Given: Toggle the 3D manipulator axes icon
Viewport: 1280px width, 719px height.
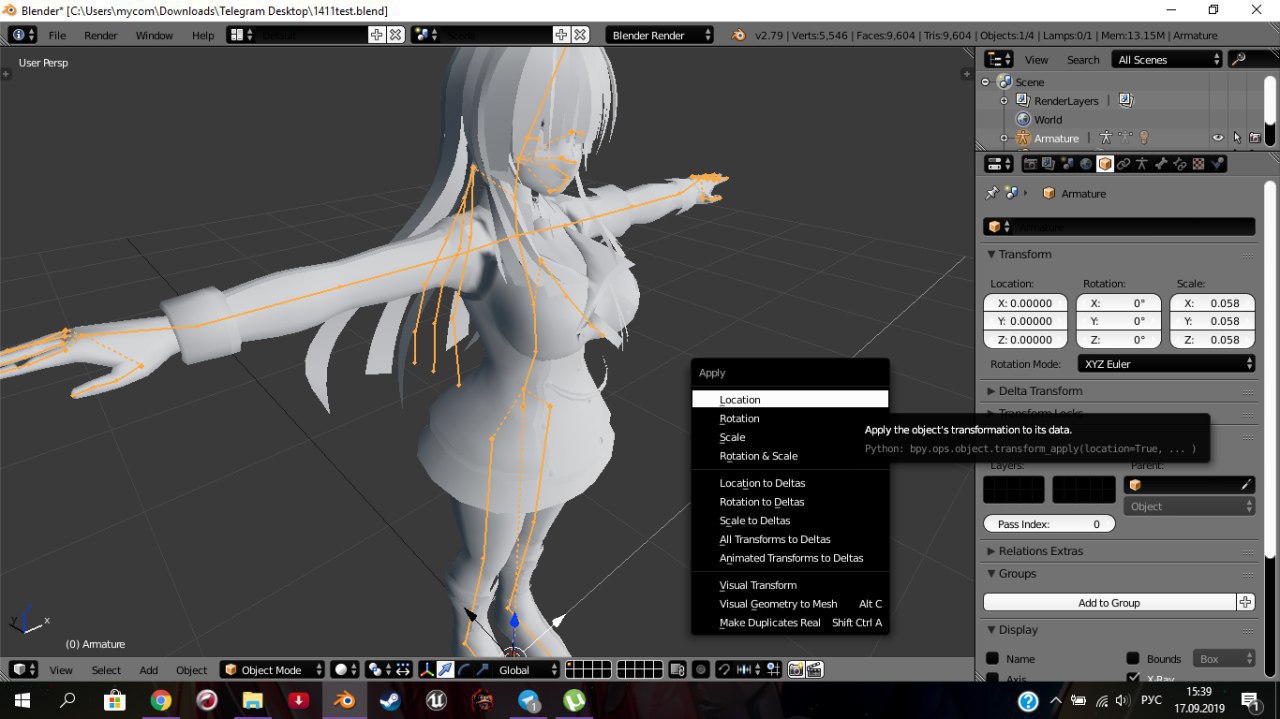Looking at the screenshot, I should (426, 669).
